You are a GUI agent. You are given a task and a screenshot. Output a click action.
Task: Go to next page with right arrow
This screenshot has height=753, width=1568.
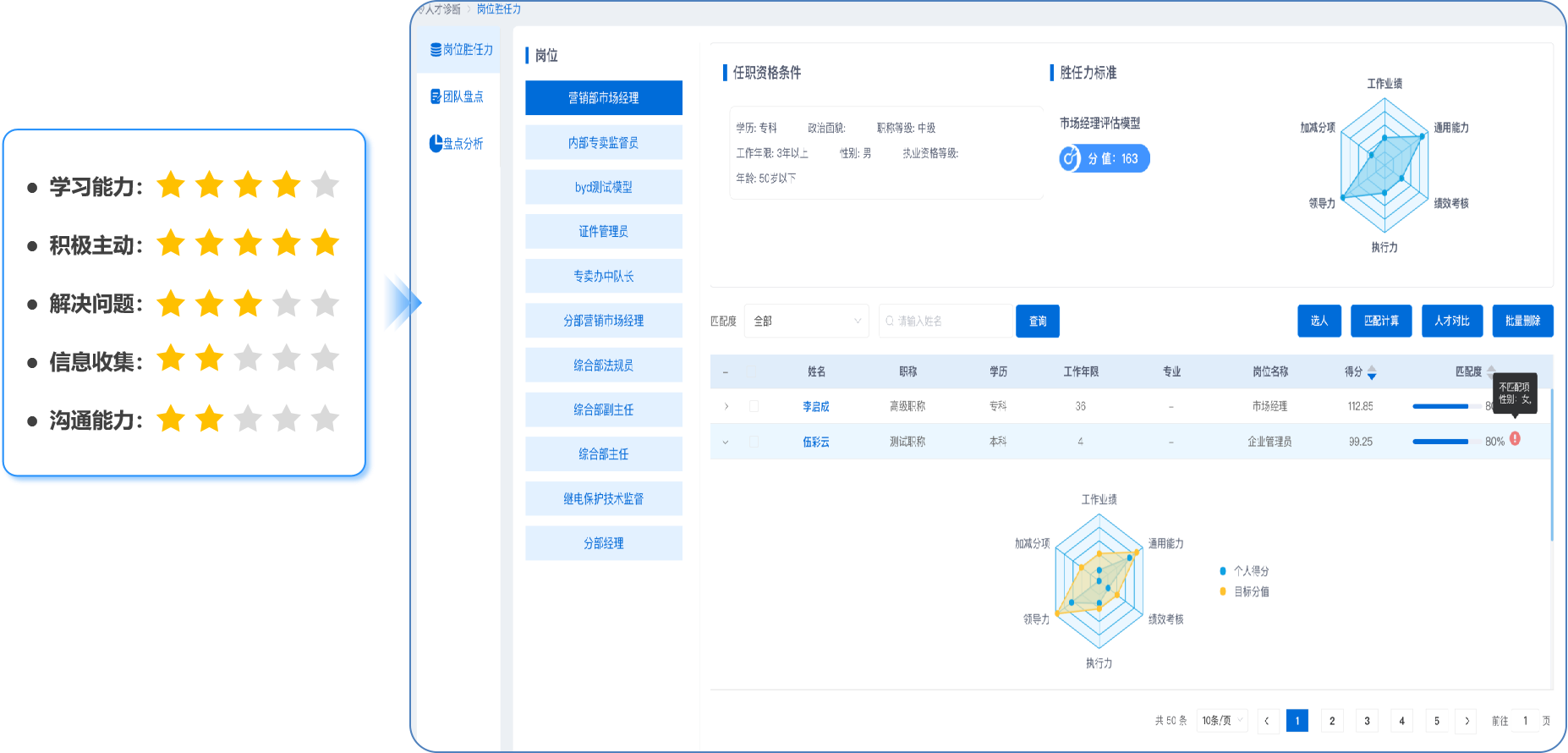(1467, 721)
